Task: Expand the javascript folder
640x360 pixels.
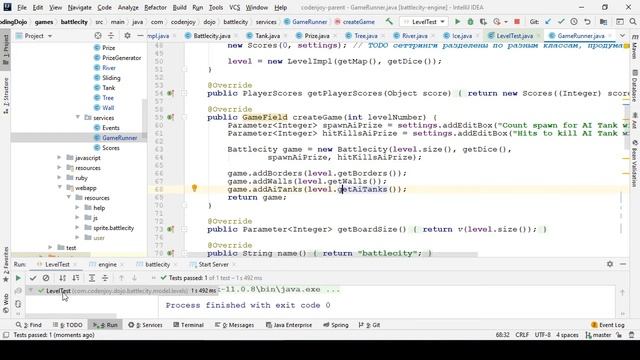Action: (x=59, y=158)
